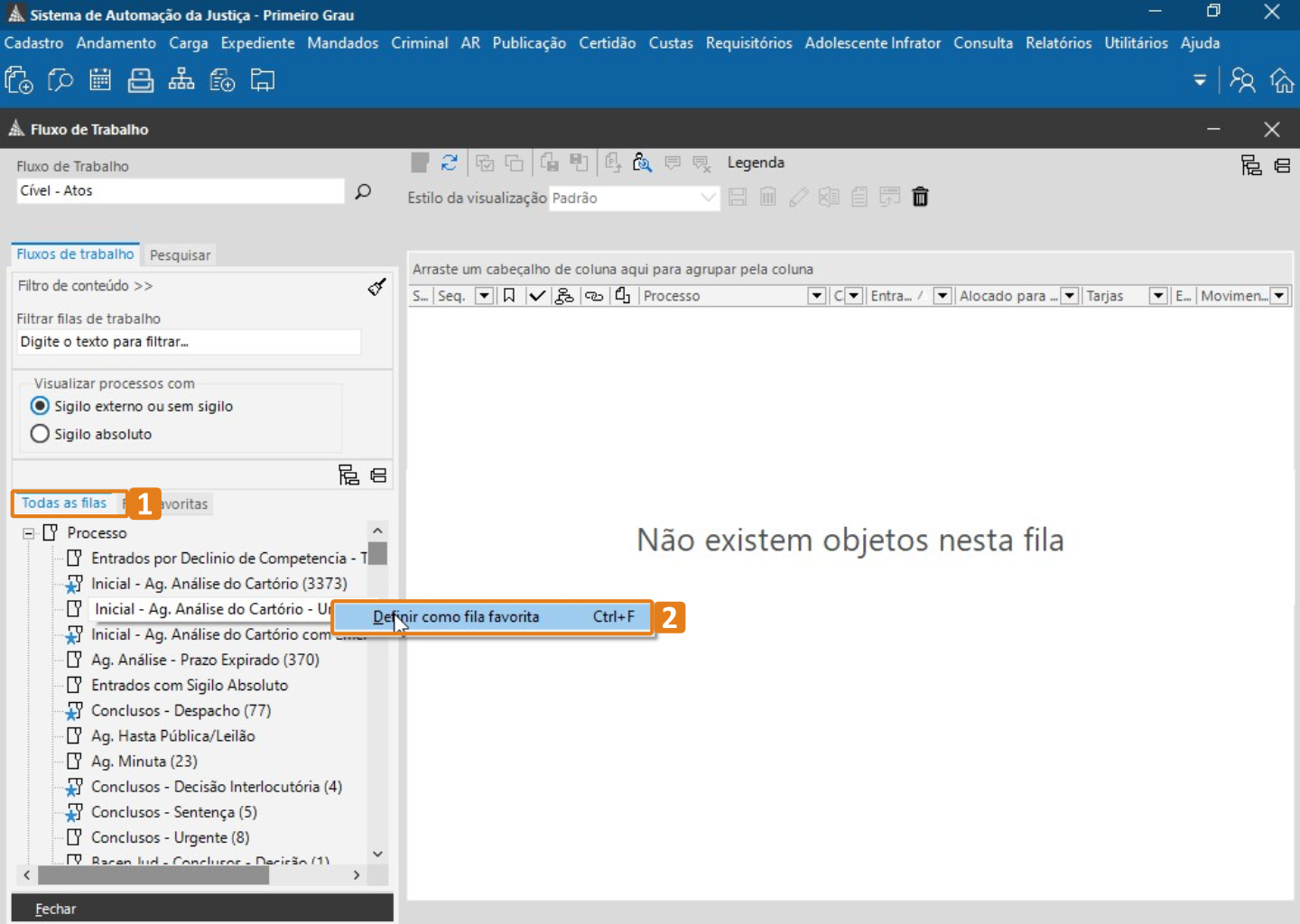1300x924 pixels.
Task: Click the hierarchy chart icon in main toolbar
Action: pyautogui.click(x=181, y=81)
